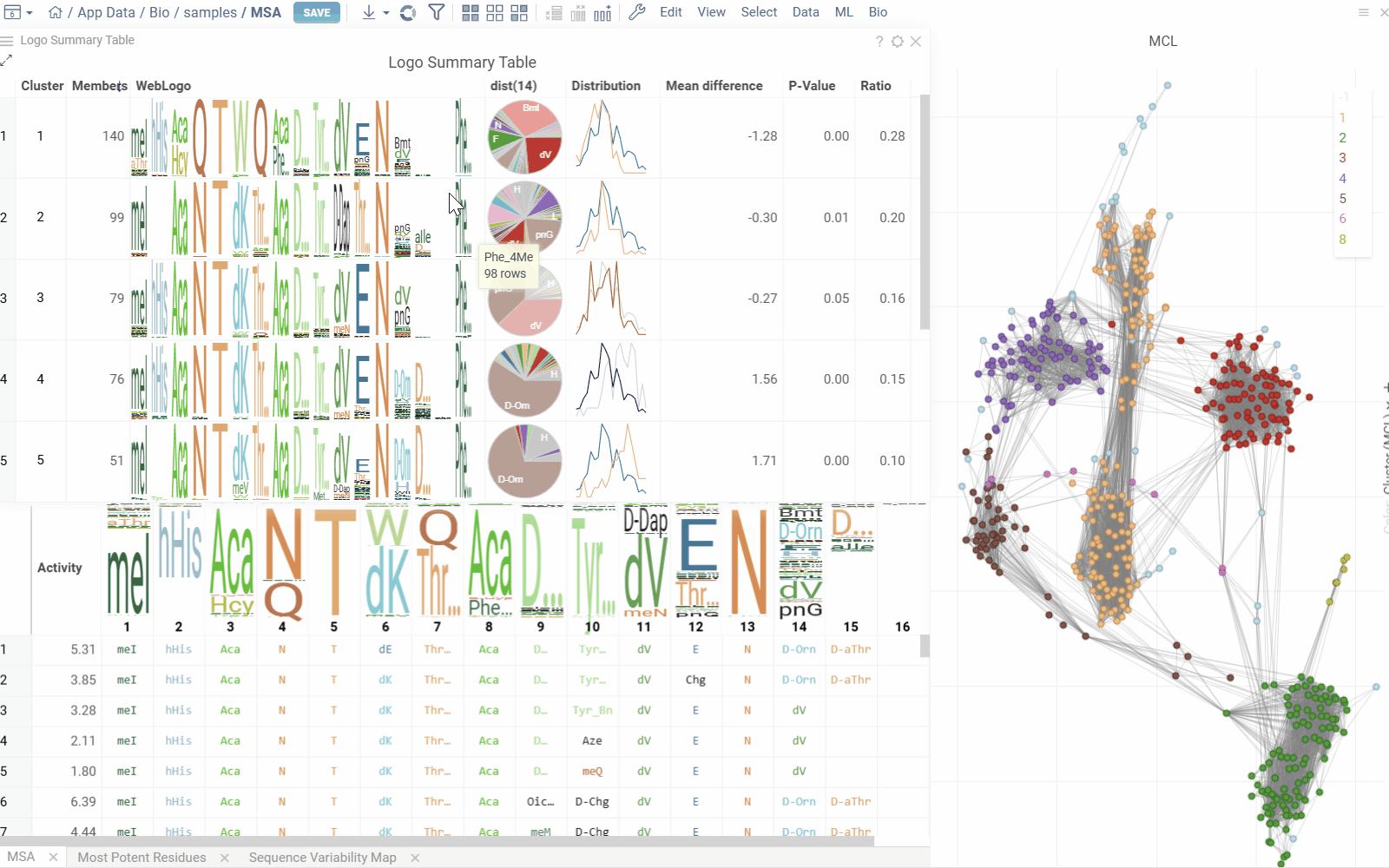Screen dimensions: 1389x868
Task: Open the wrench tools icon
Action: tap(637, 13)
